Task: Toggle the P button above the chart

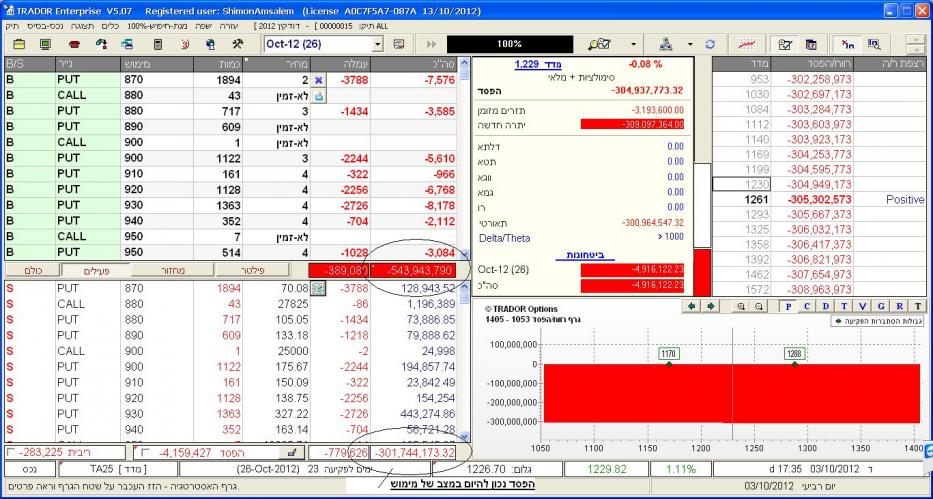Action: coord(789,306)
